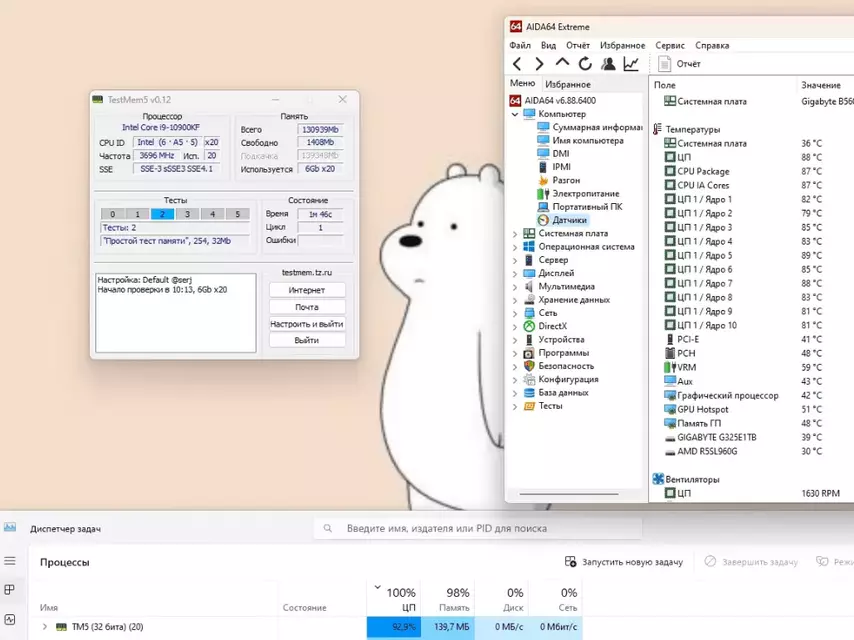This screenshot has height=640, width=854.
Task: Open the Performance page icon in Task Manager sidebar
Action: tap(10, 619)
